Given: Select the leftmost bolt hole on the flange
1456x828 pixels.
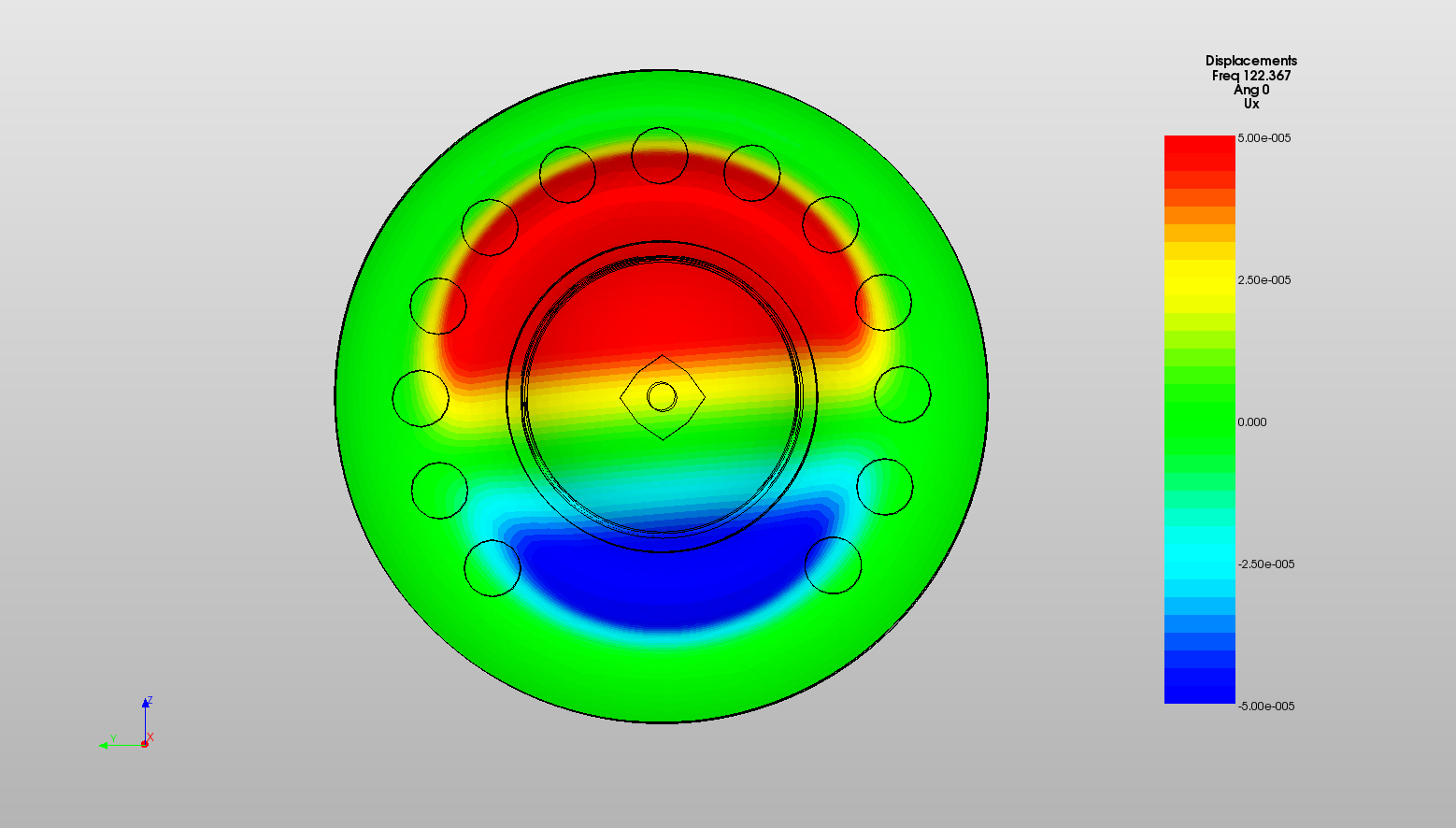Looking at the screenshot, I should coord(421,398).
